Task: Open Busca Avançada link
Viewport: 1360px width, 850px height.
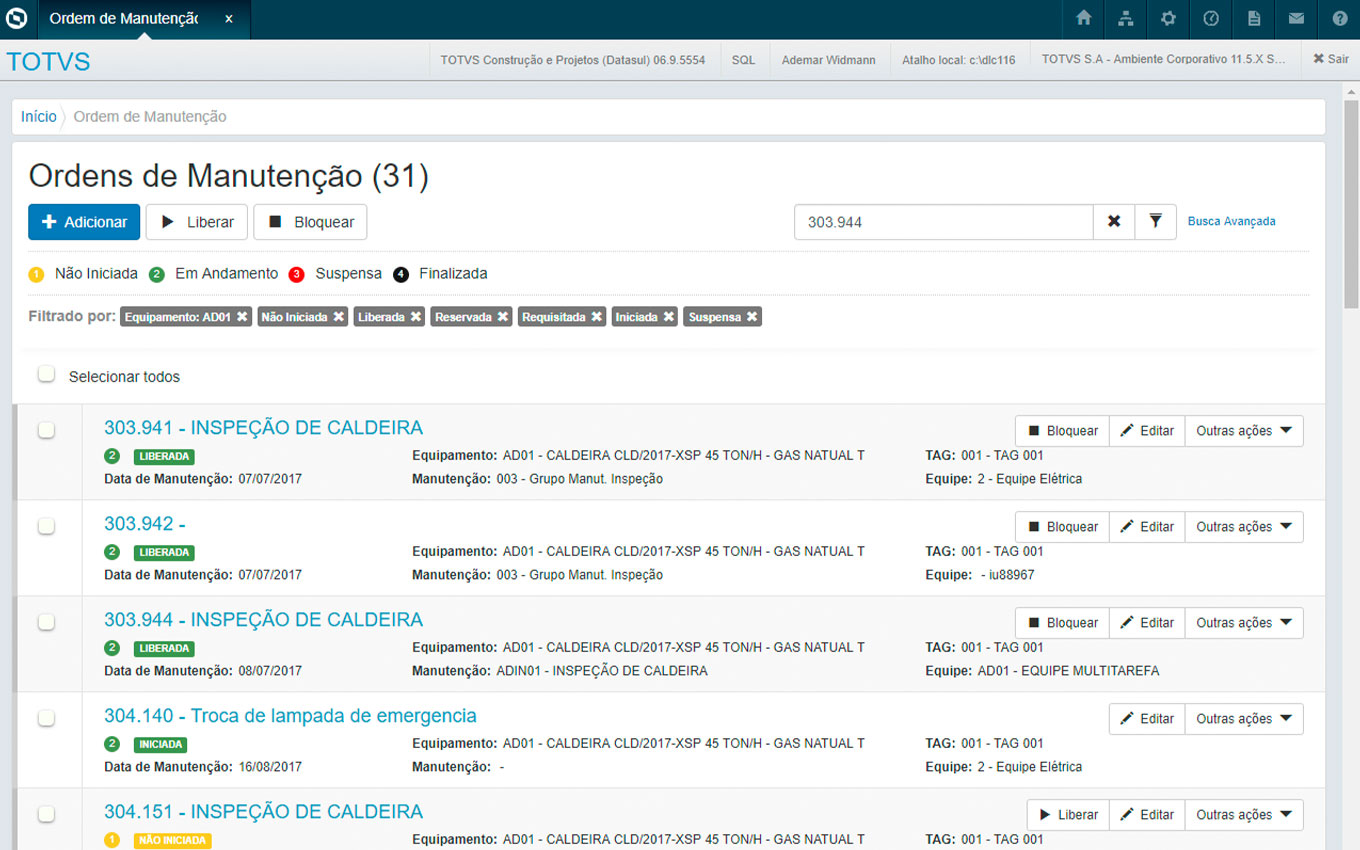Action: (1231, 222)
